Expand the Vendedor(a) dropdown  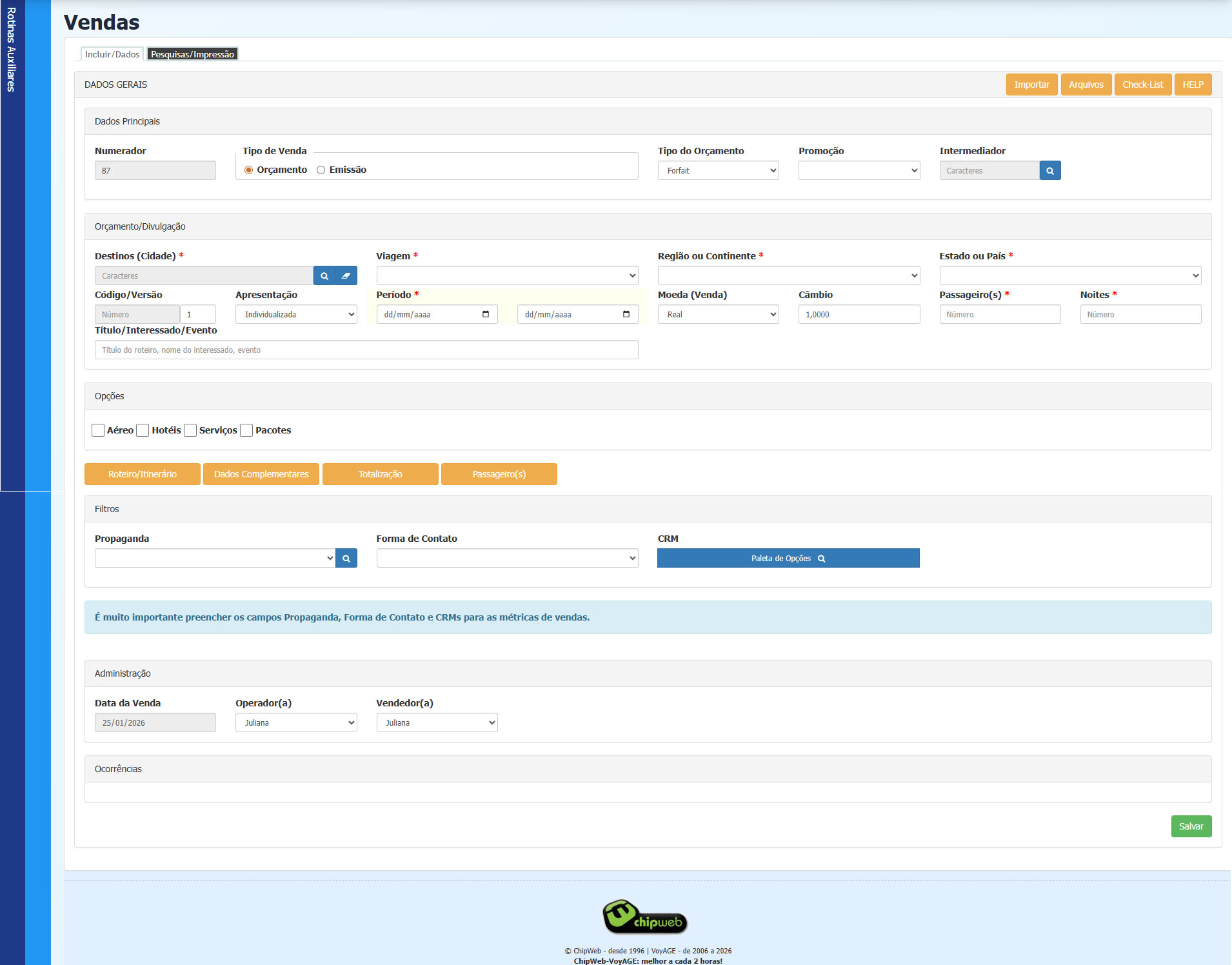[437, 723]
